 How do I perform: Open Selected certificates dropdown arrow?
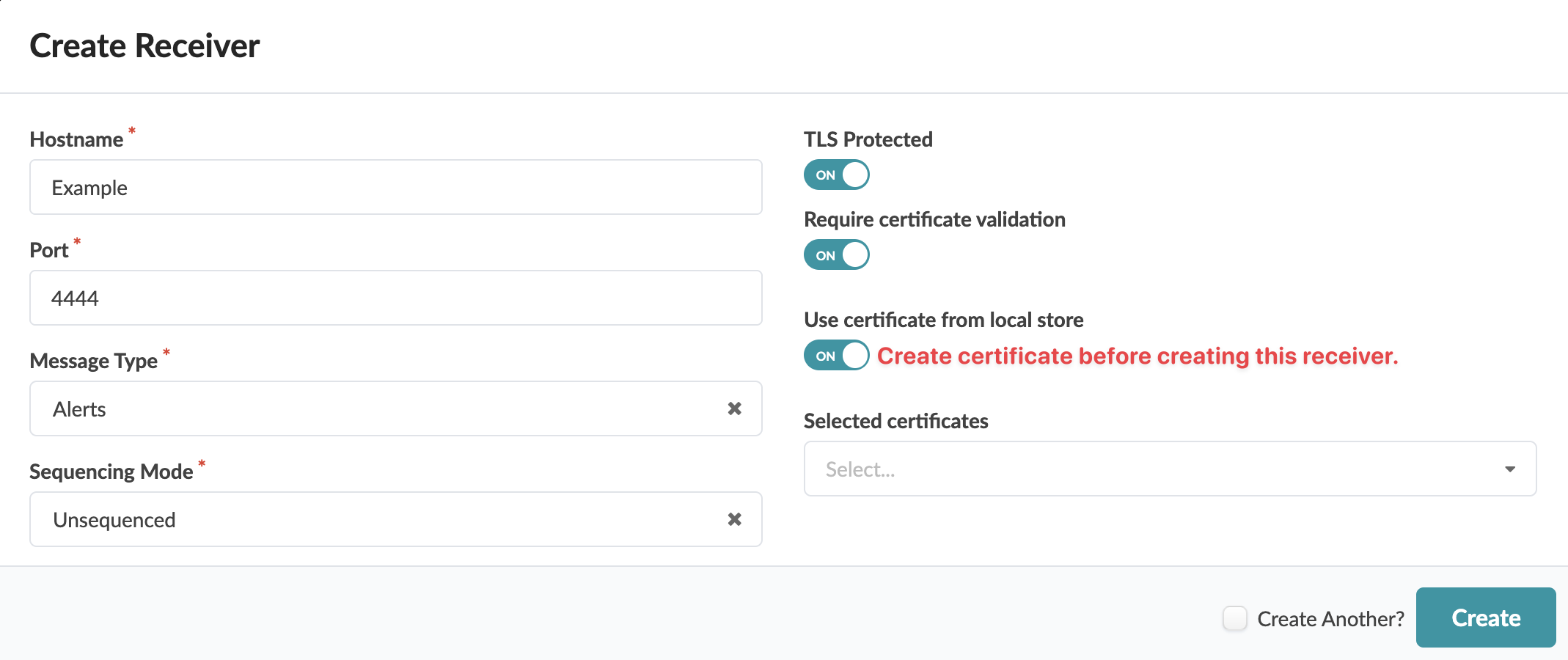click(x=1509, y=469)
